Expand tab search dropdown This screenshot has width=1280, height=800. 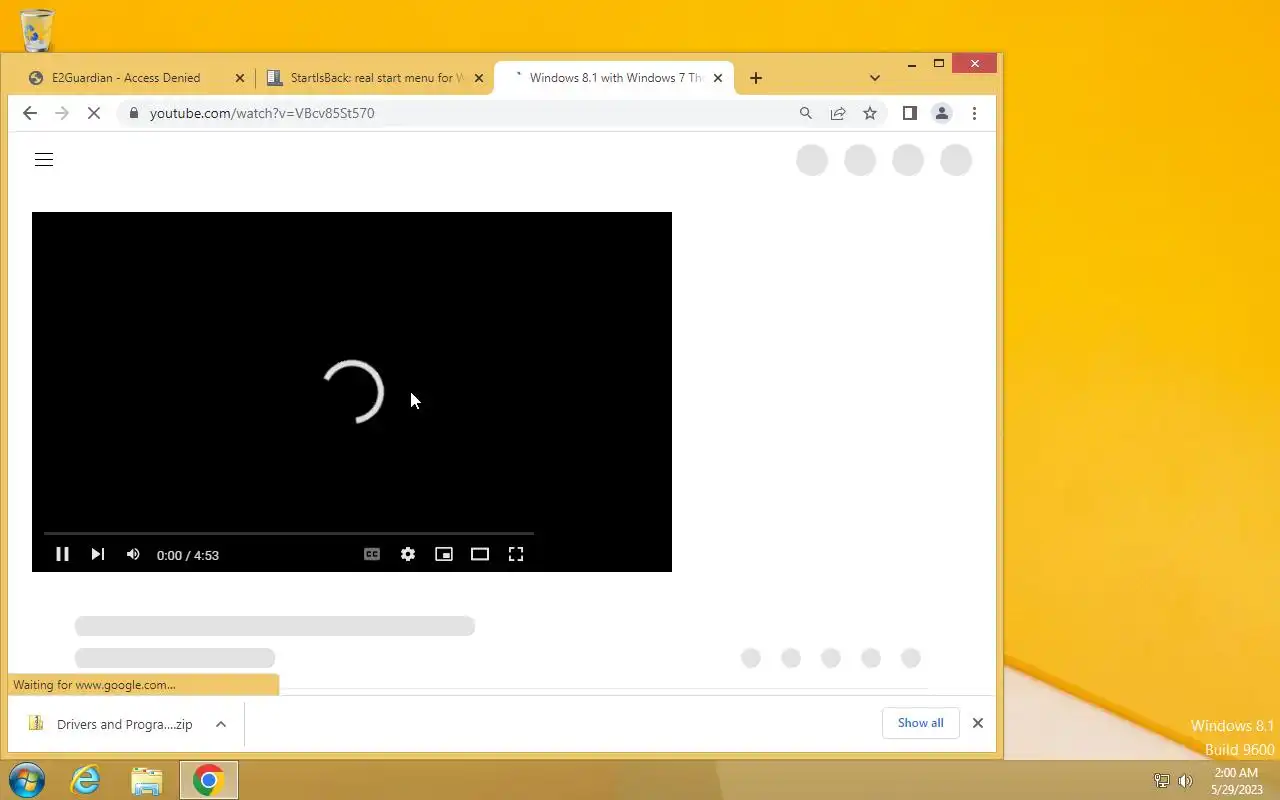point(875,78)
